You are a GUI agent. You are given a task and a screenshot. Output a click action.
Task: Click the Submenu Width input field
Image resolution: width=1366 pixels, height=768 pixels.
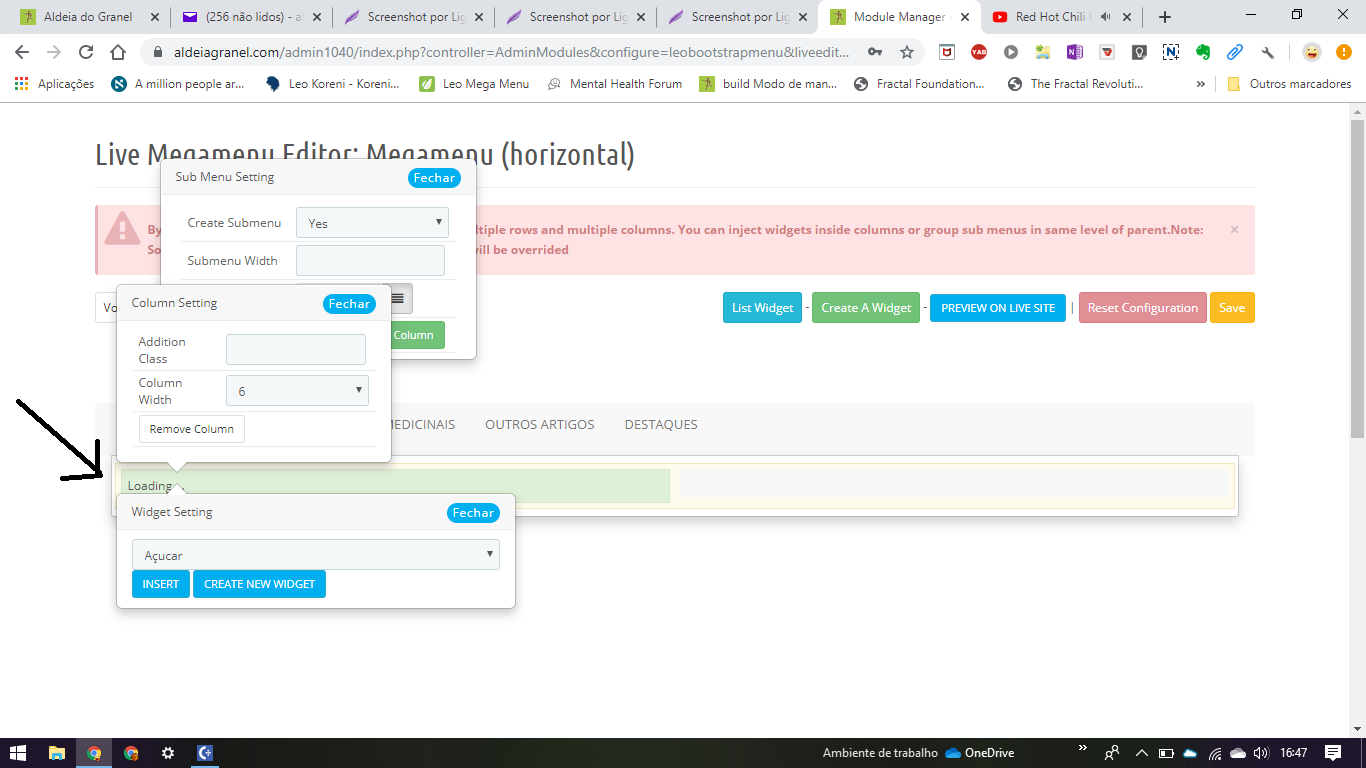370,261
